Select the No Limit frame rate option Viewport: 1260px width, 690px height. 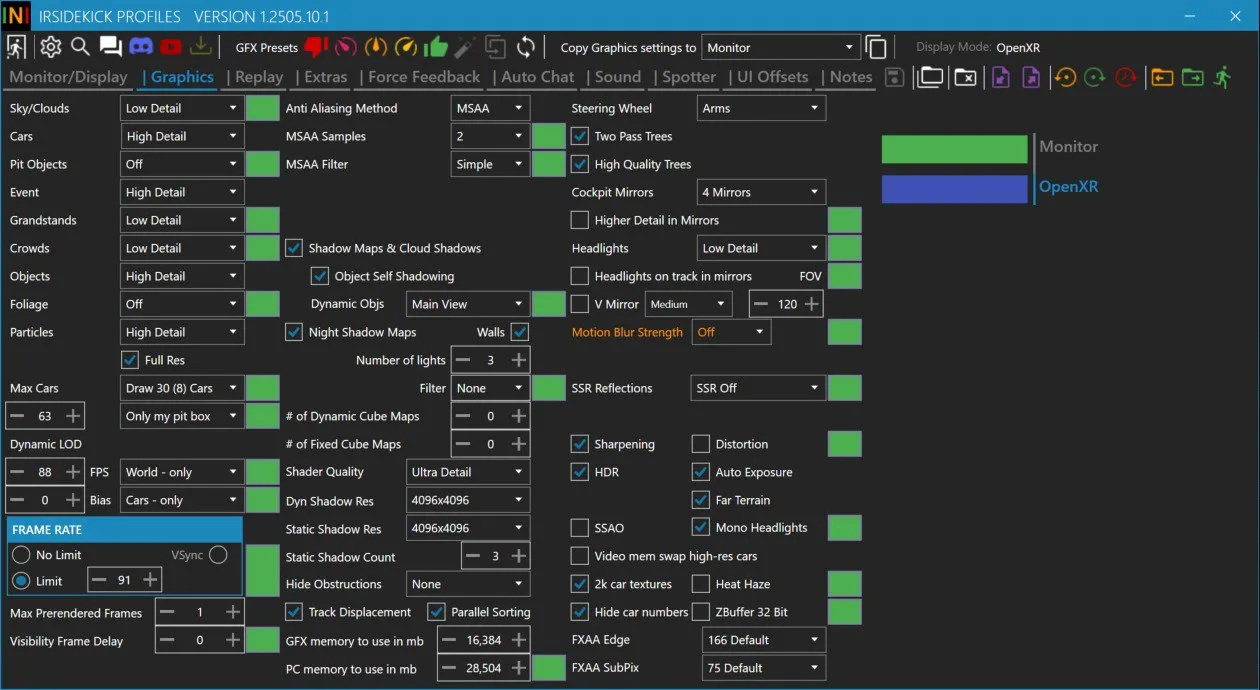coord(21,555)
